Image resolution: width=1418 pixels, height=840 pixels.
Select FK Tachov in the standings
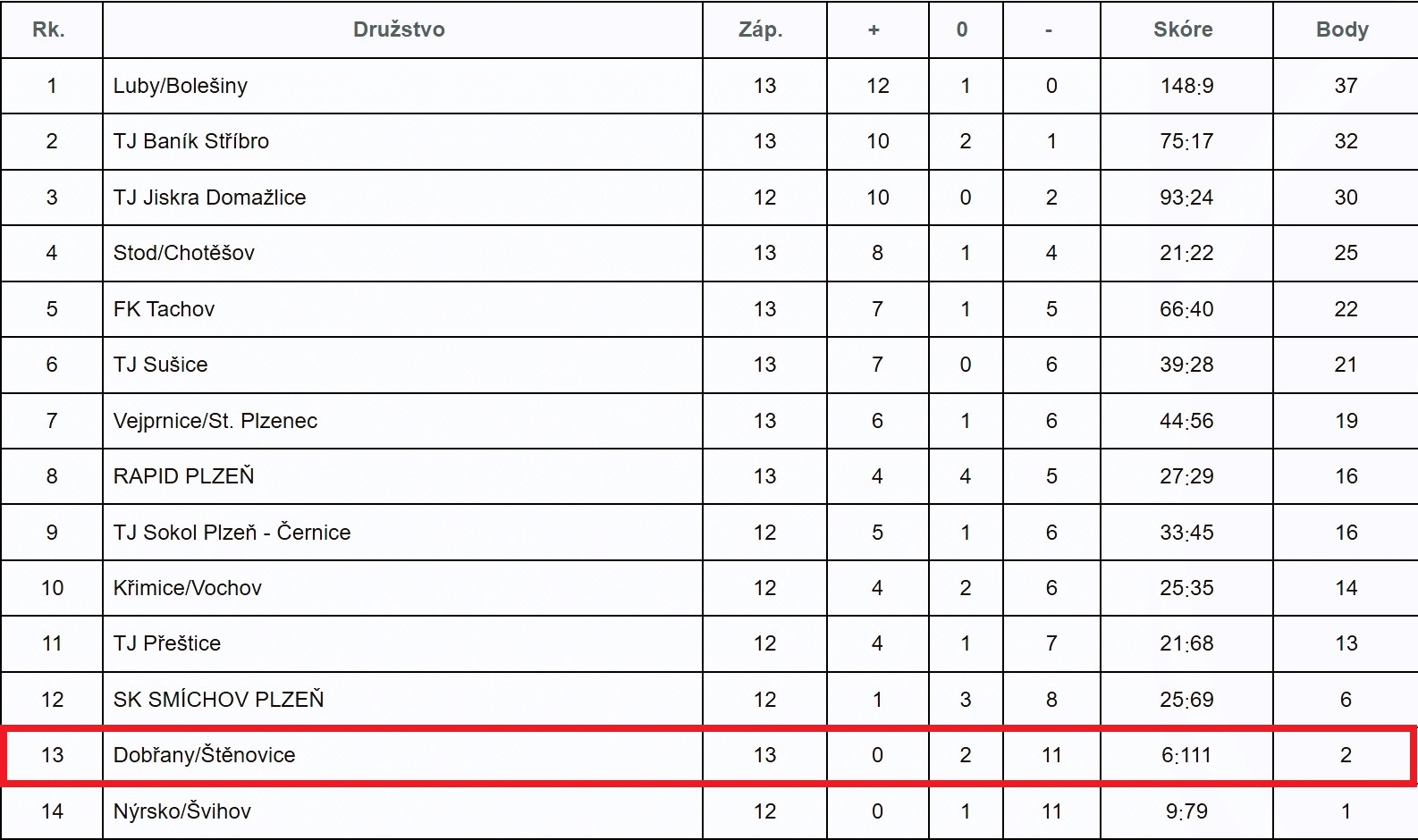(165, 309)
